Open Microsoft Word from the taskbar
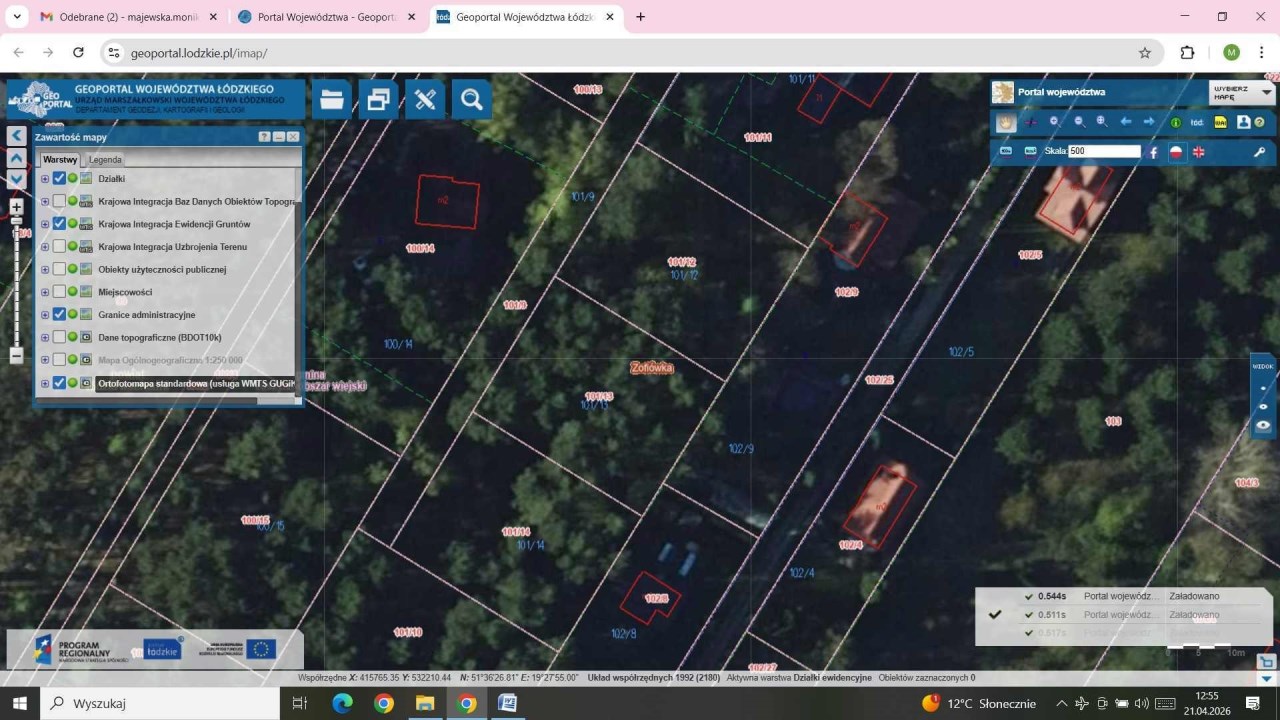Screen dimensions: 1280x720 (x=507, y=703)
